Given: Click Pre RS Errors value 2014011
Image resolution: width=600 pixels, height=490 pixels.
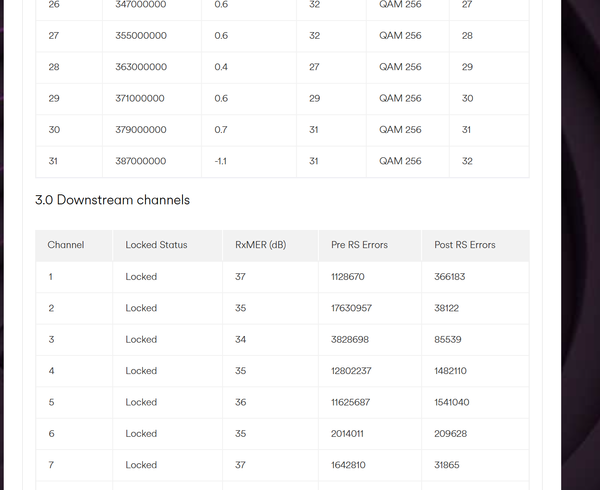Looking at the screenshot, I should pyautogui.click(x=347, y=434).
